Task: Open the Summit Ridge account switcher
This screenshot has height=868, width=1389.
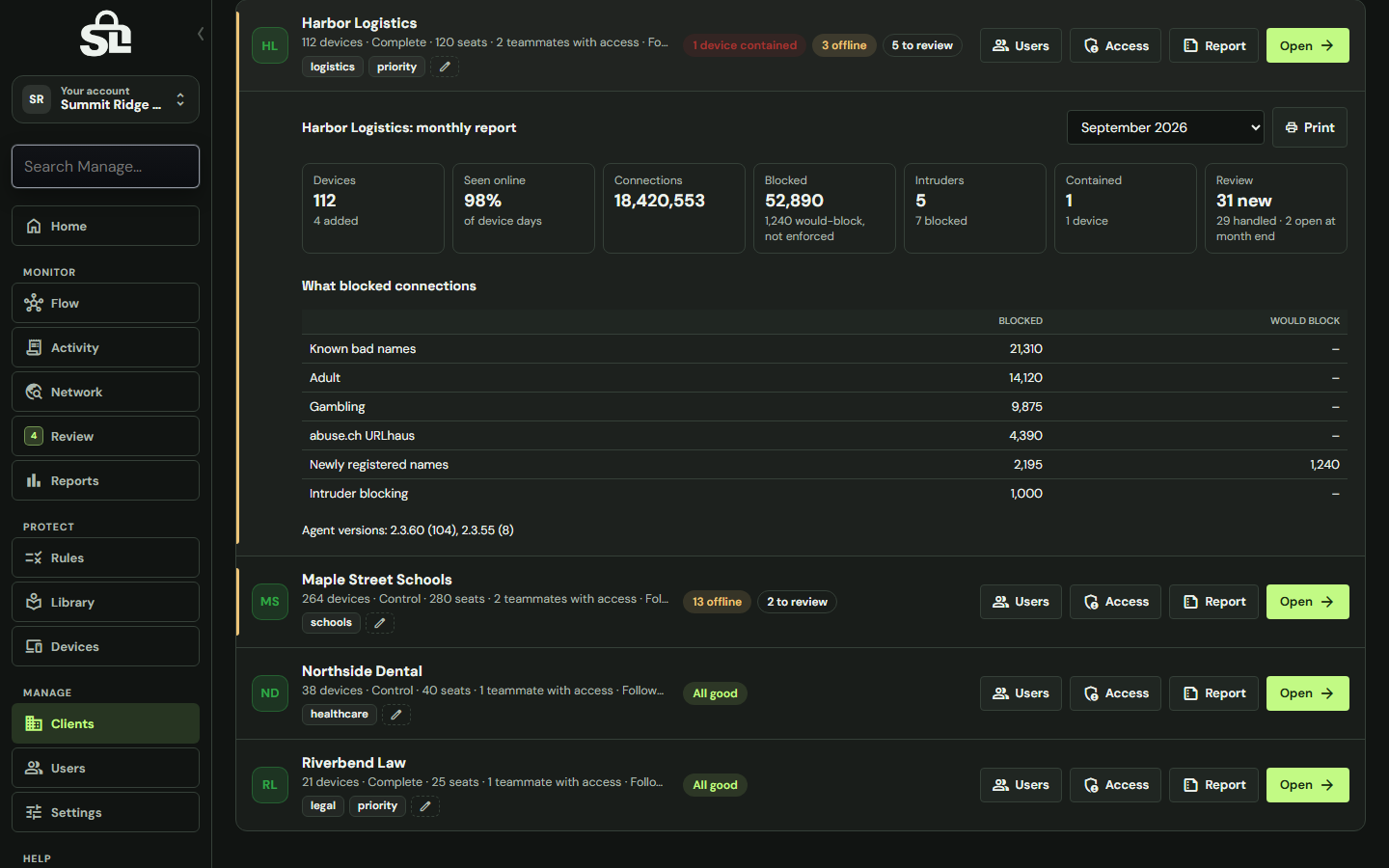Action: click(x=105, y=99)
